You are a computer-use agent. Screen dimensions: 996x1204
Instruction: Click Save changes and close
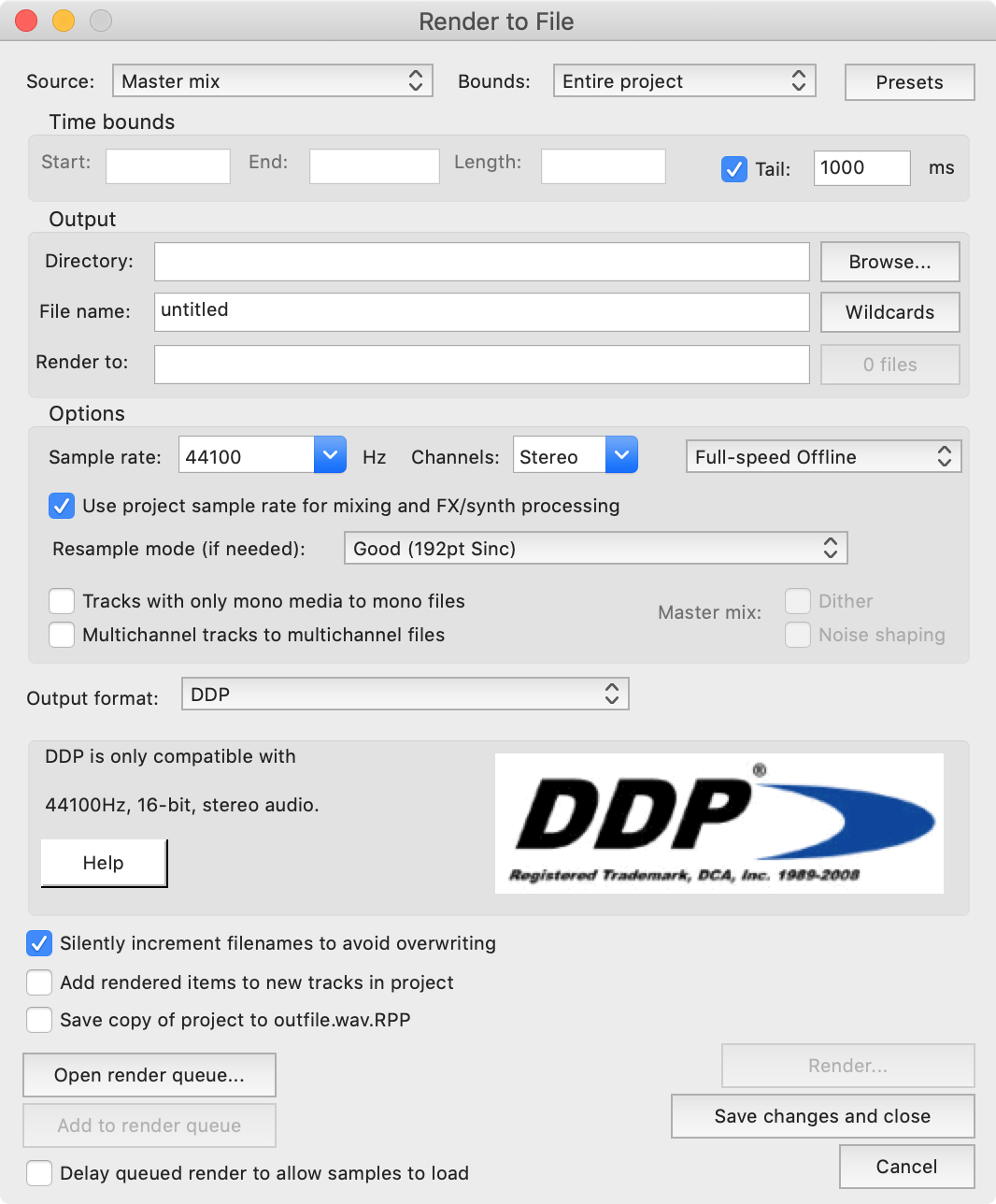(x=822, y=1116)
